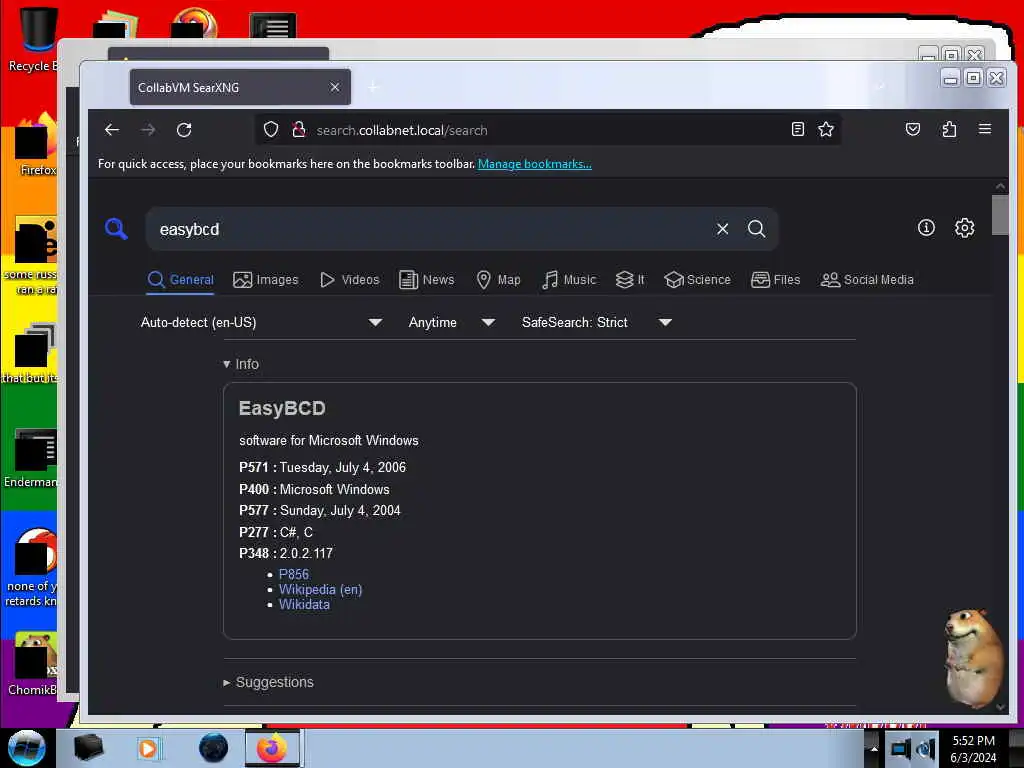Open the media player taskbar icon
This screenshot has height=768, width=1024.
click(x=148, y=748)
